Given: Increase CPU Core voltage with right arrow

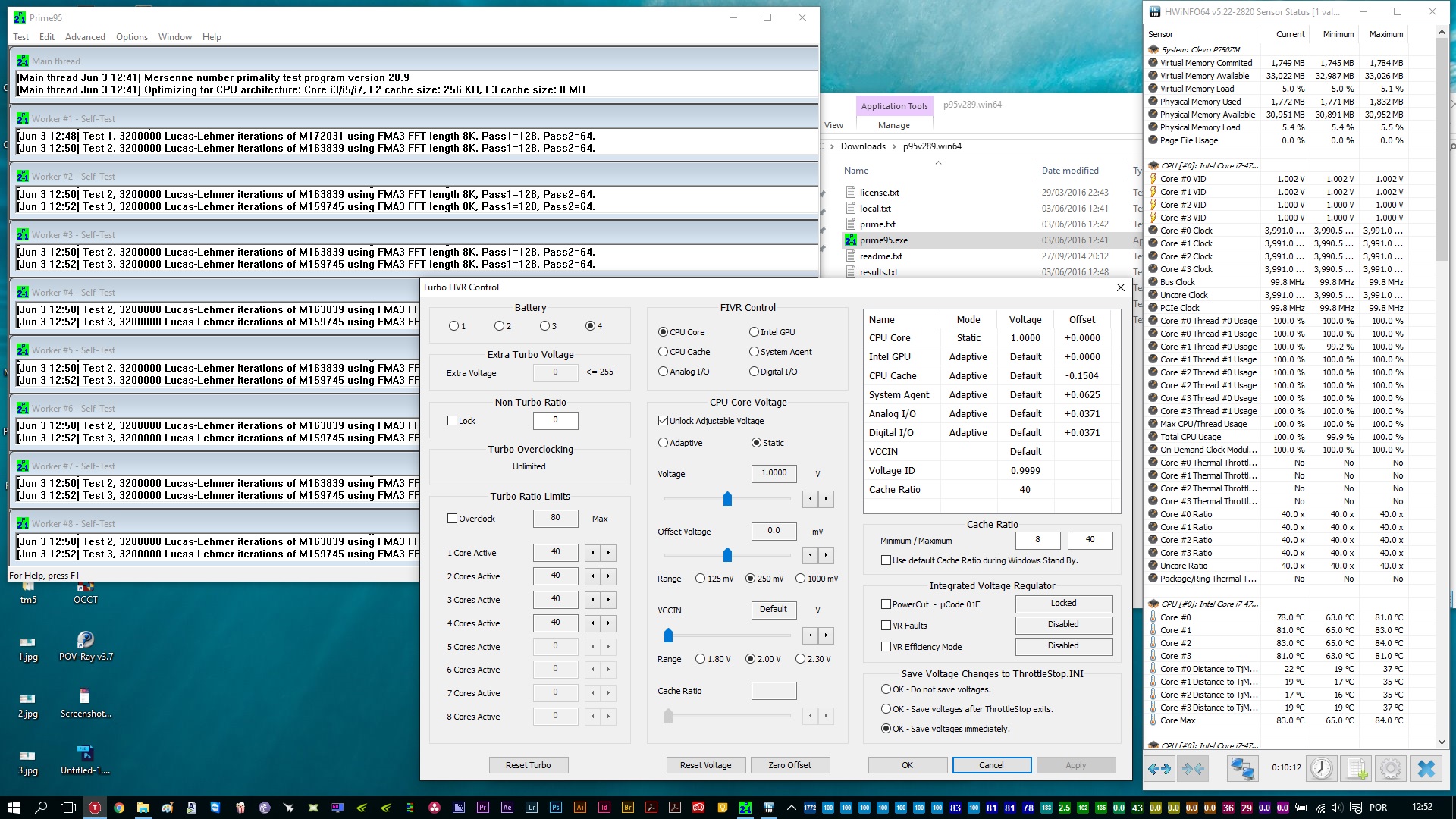Looking at the screenshot, I should (826, 499).
